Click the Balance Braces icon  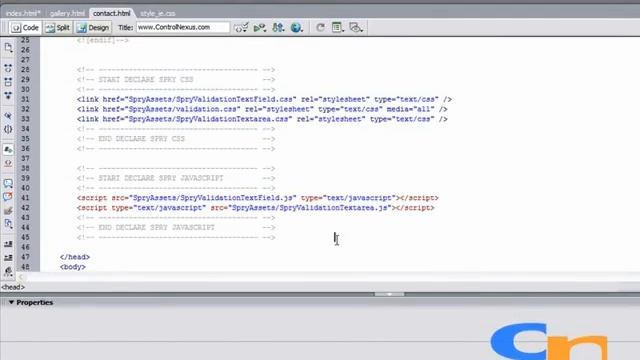coord(8,129)
